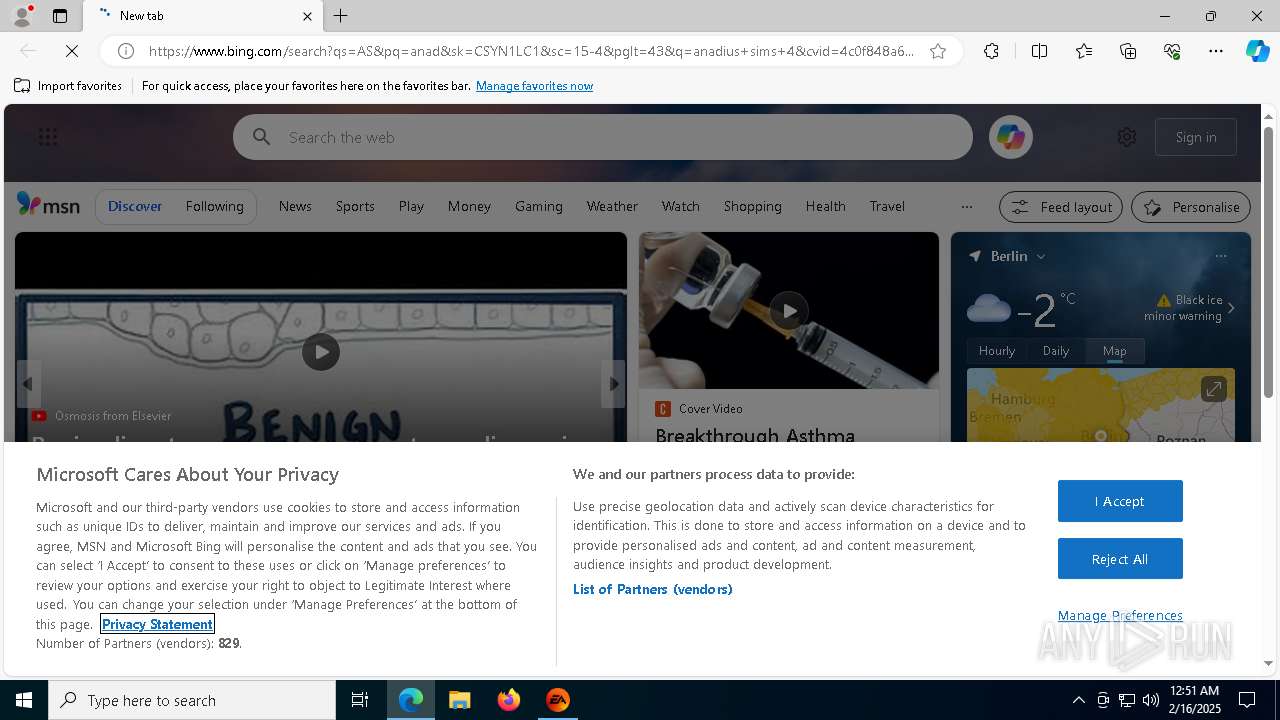Open Browser essentials icon
The height and width of the screenshot is (720, 1280).
(1172, 51)
